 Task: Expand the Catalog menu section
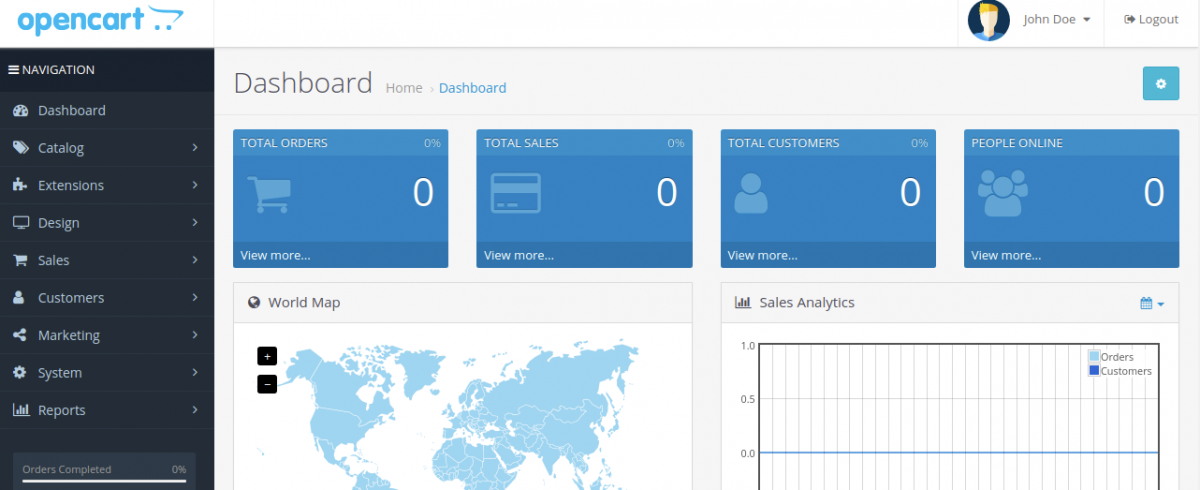106,148
